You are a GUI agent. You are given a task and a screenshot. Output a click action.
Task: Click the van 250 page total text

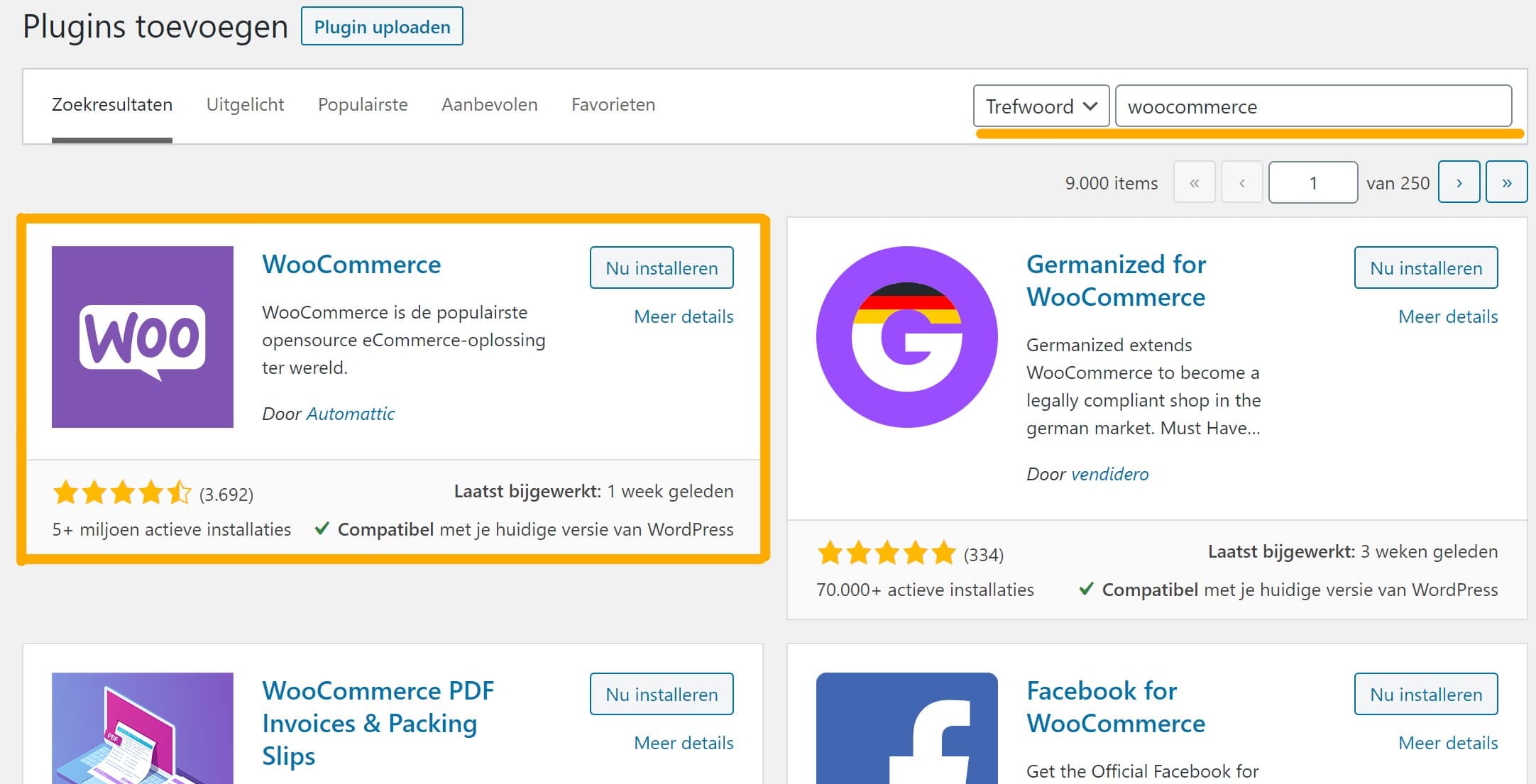[1398, 183]
